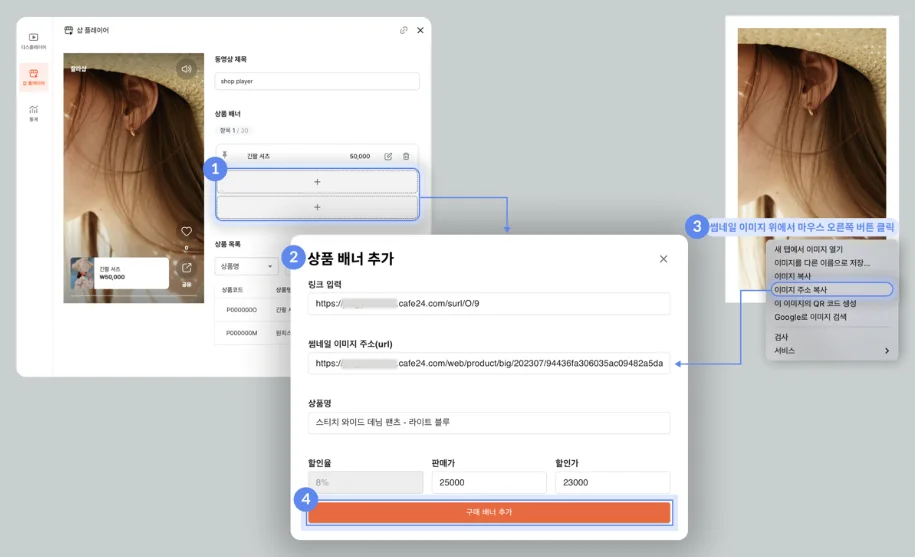Close the 샵 플레이어 window

420,30
